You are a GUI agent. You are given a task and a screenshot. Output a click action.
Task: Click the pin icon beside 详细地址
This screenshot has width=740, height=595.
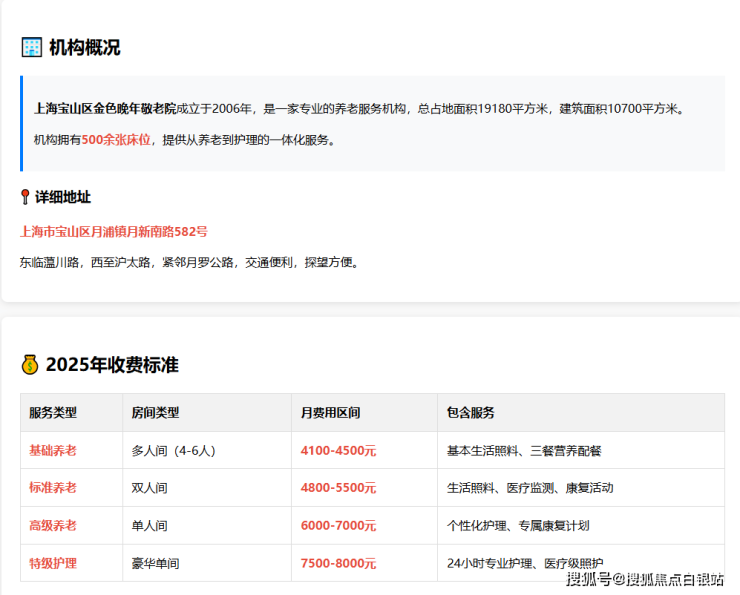coord(25,197)
